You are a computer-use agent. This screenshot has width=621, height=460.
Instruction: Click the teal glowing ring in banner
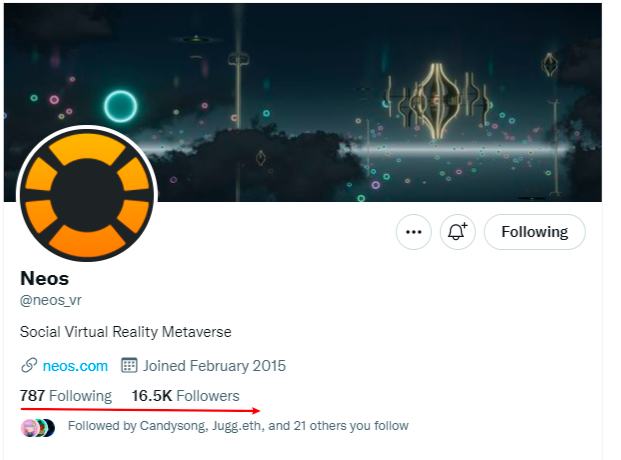coord(121,104)
